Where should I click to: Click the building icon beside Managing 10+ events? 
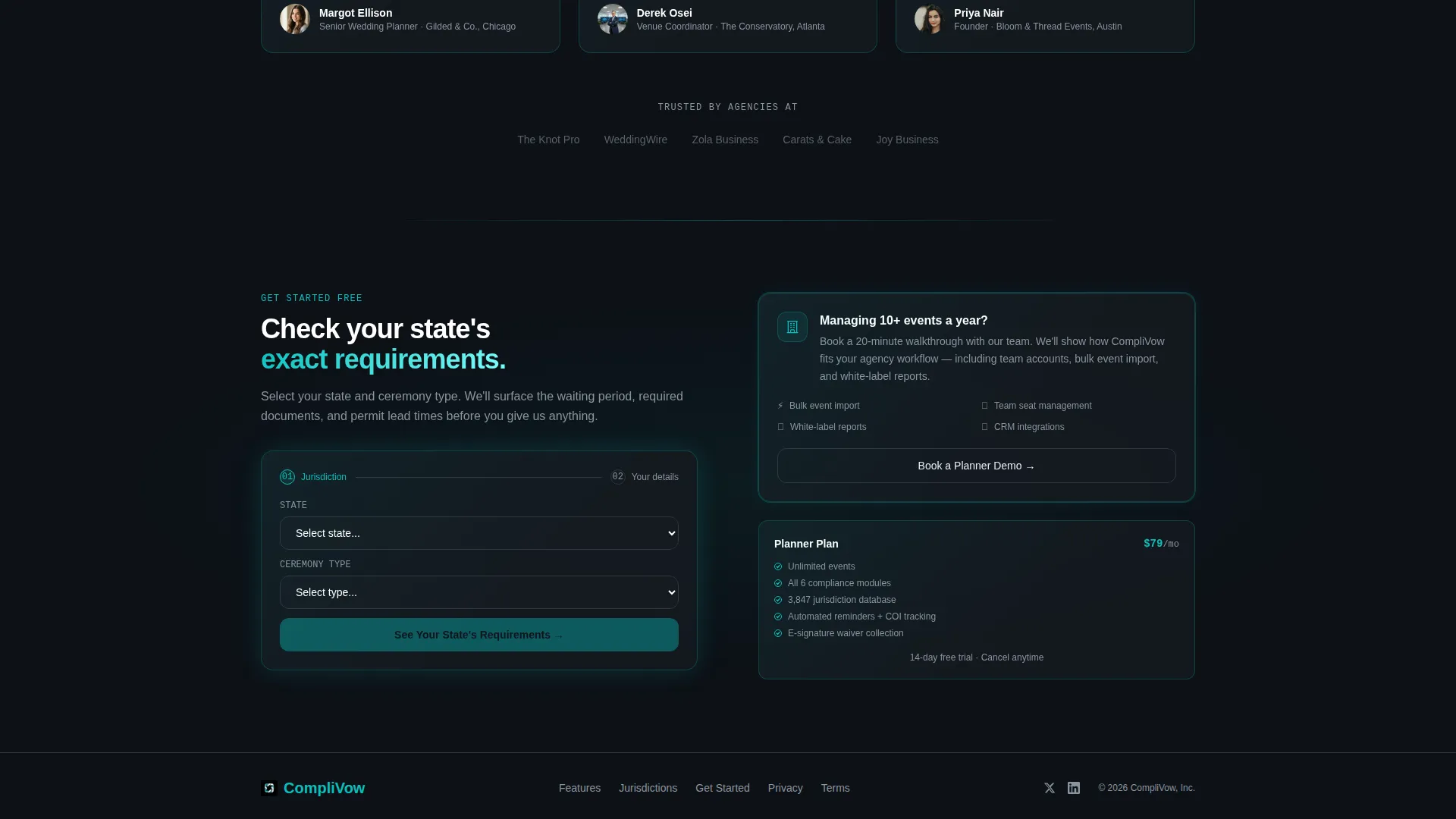pyautogui.click(x=792, y=327)
